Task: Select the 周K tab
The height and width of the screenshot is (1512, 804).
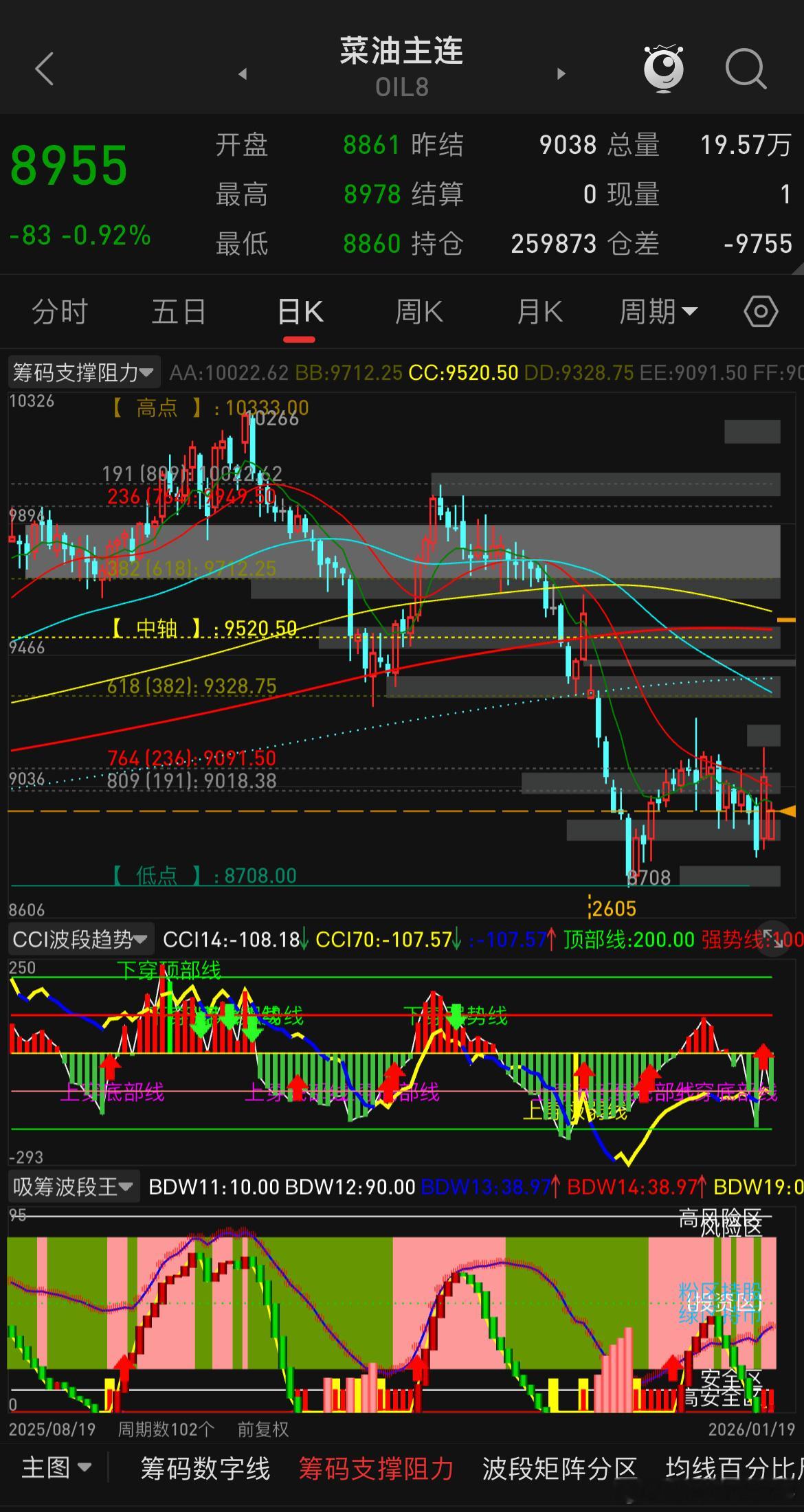Action: 418,312
